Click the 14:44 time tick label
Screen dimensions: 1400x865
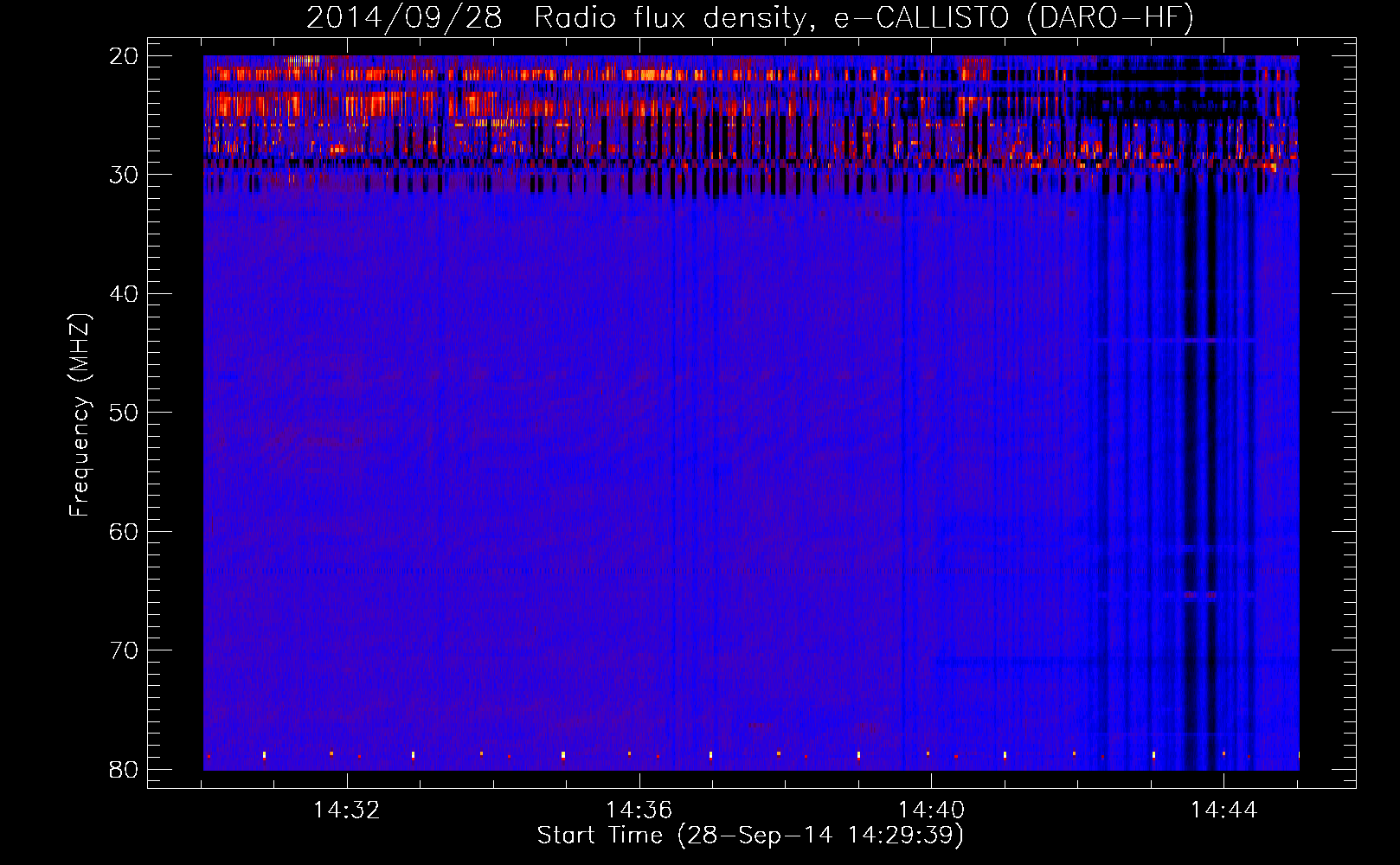[1223, 811]
